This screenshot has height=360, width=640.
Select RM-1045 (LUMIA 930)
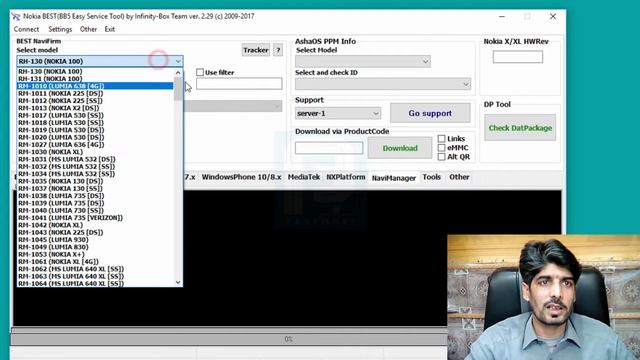(95, 240)
